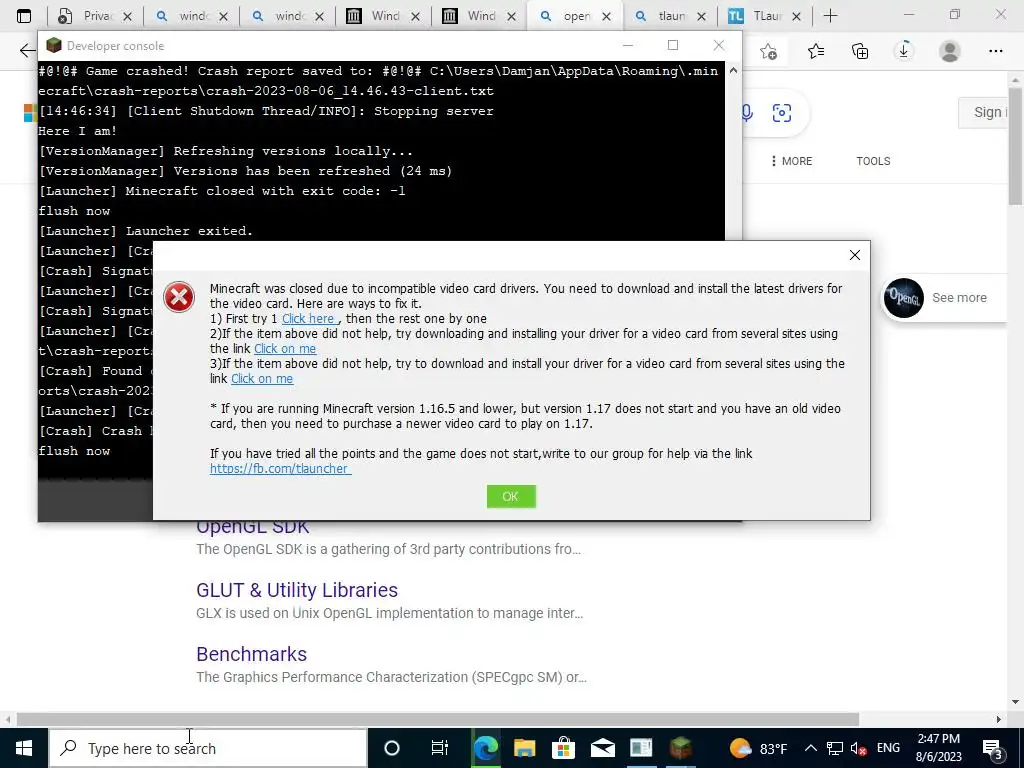This screenshot has height=768, width=1024.
Task: Open File Explorer from taskbar
Action: 524,748
